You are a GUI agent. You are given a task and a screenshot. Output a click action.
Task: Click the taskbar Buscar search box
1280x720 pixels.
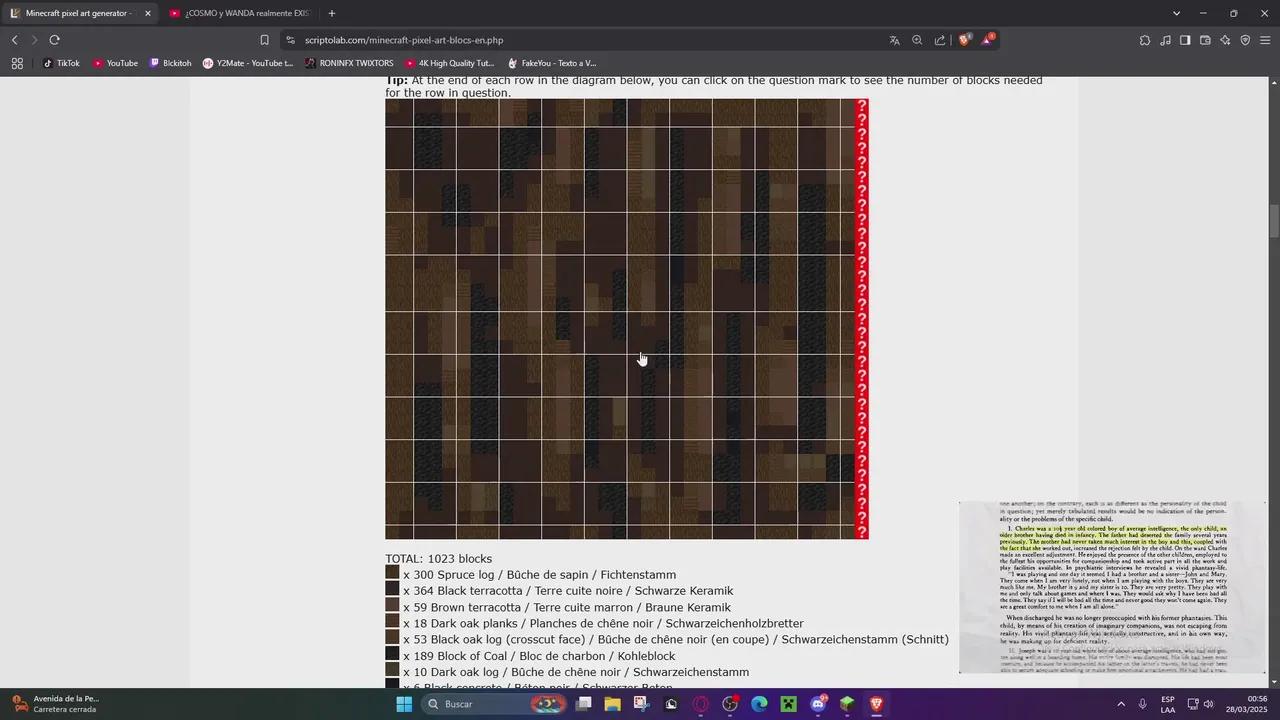496,704
